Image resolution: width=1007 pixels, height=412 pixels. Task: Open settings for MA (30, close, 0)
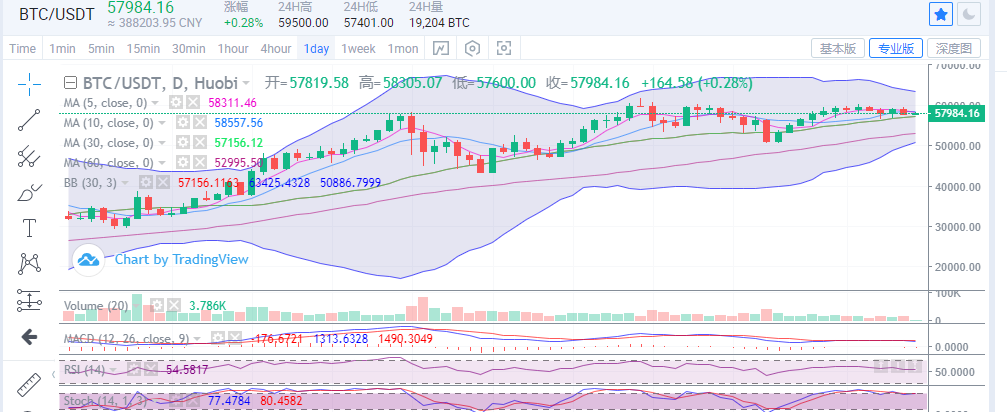coord(184,142)
